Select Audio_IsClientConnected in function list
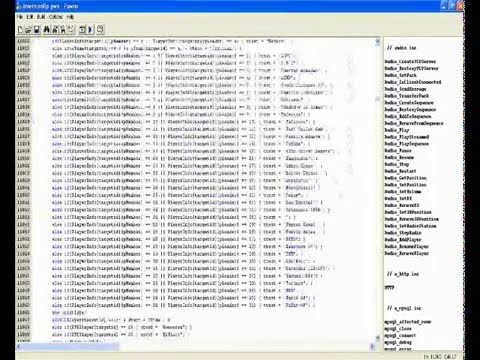The image size is (480, 360). [413, 82]
